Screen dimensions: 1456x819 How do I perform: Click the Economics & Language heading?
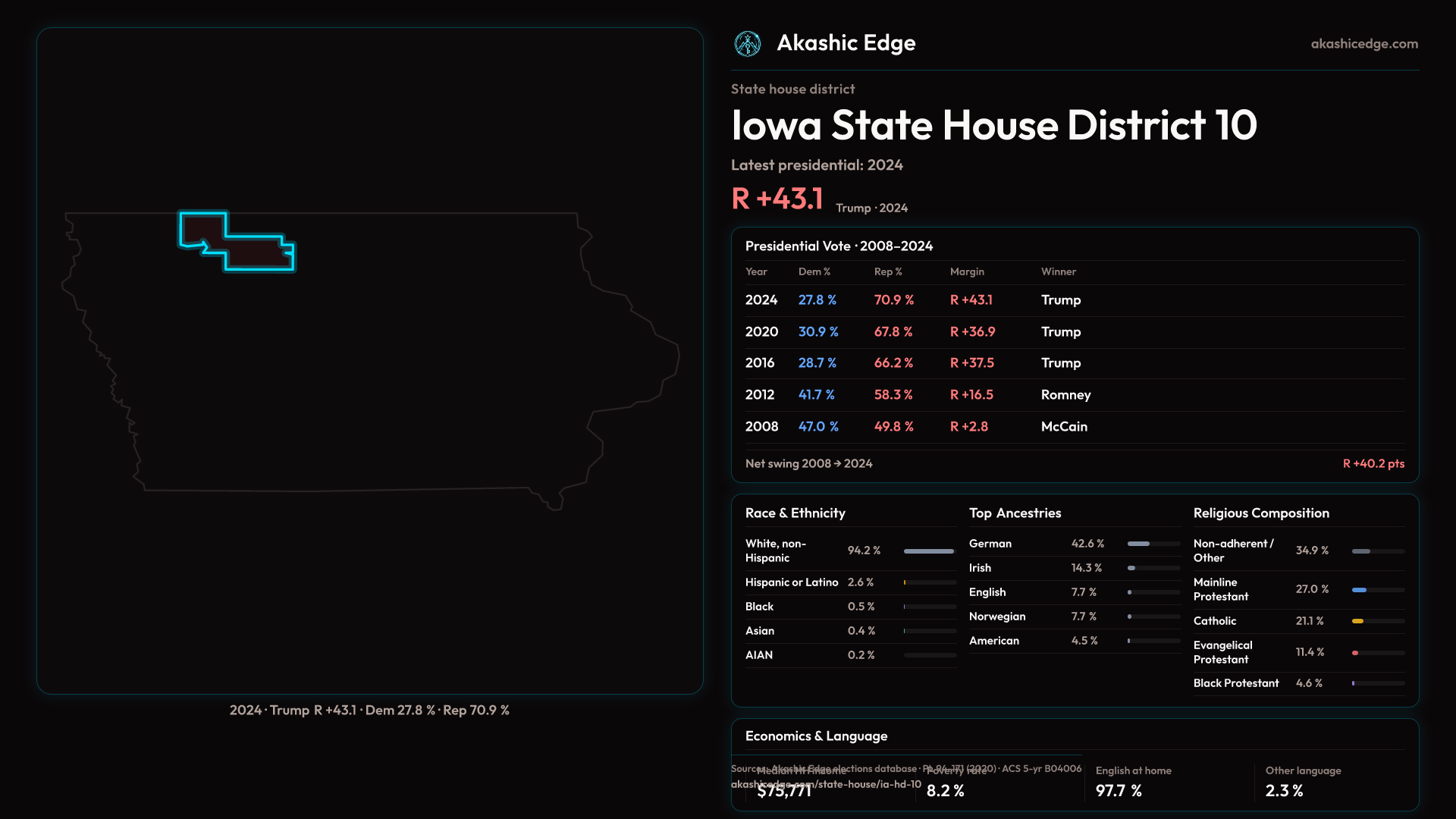tap(816, 736)
